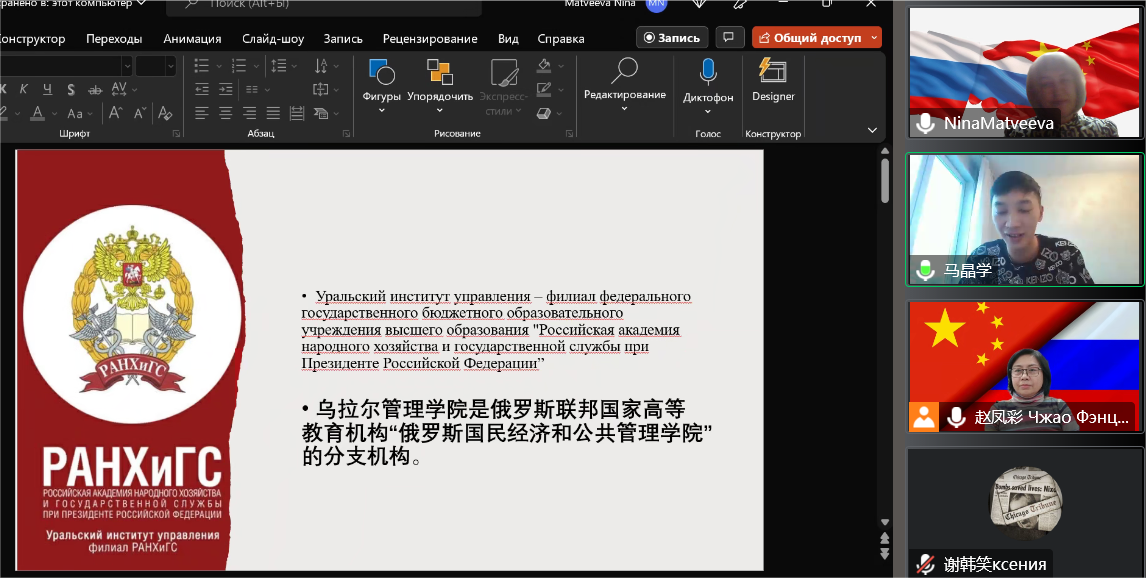The width and height of the screenshot is (1146, 578).
Task: Toggle text shadow (S) formatting
Action: (71, 89)
